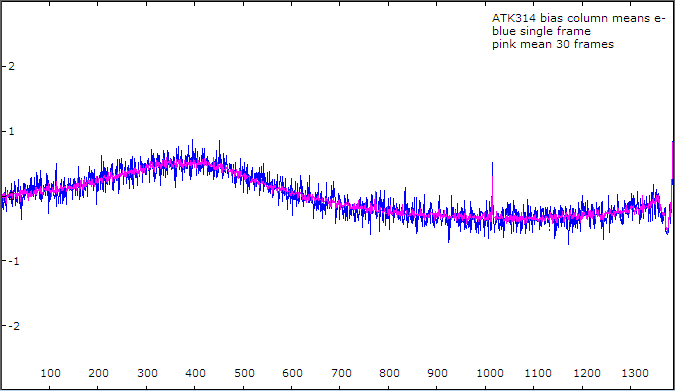Click the 'pink mean 30 frames' legend line
The height and width of the screenshot is (391, 675).
coord(553,44)
